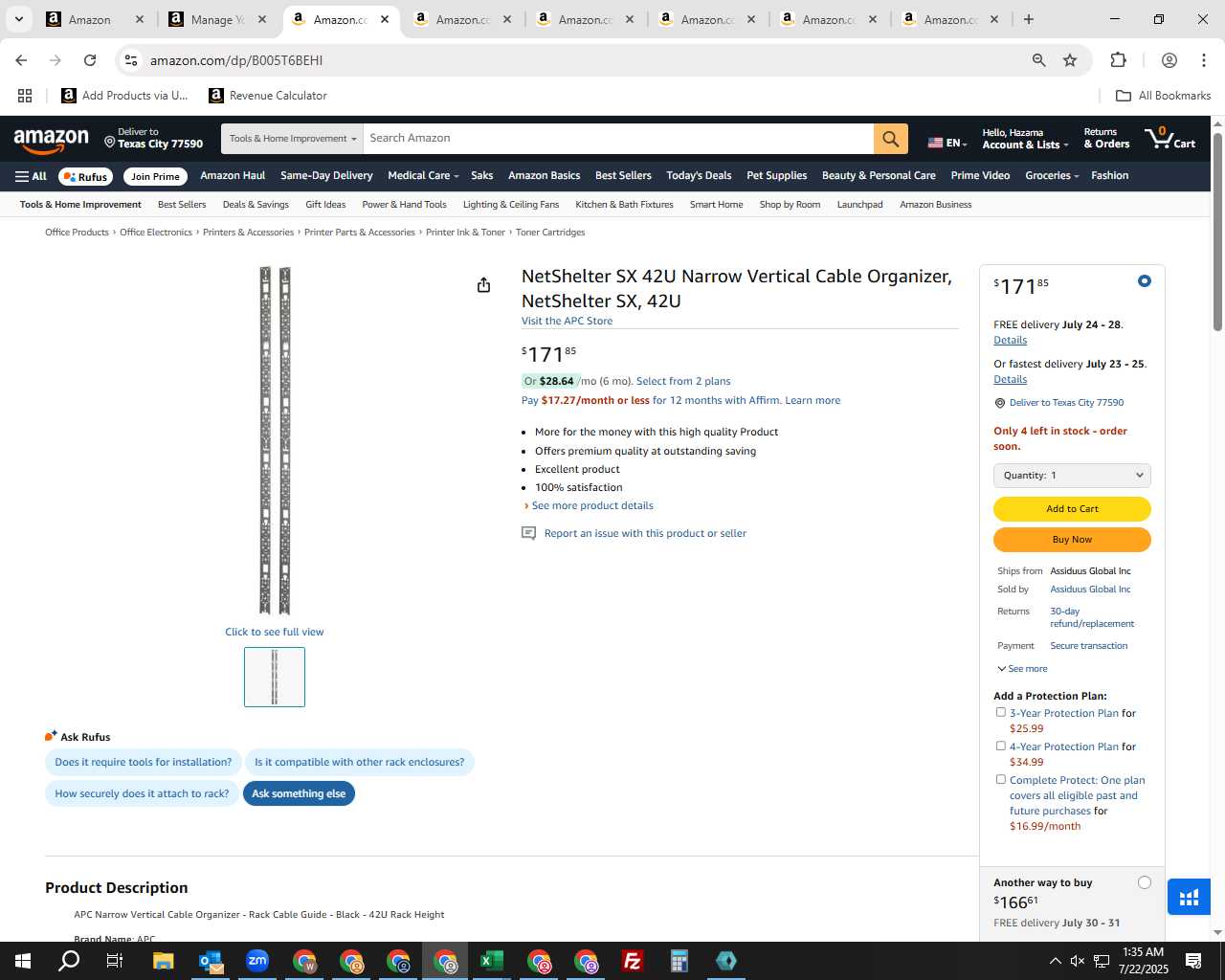The width and height of the screenshot is (1225, 980).
Task: Click Select from 2 plans link
Action: point(683,381)
